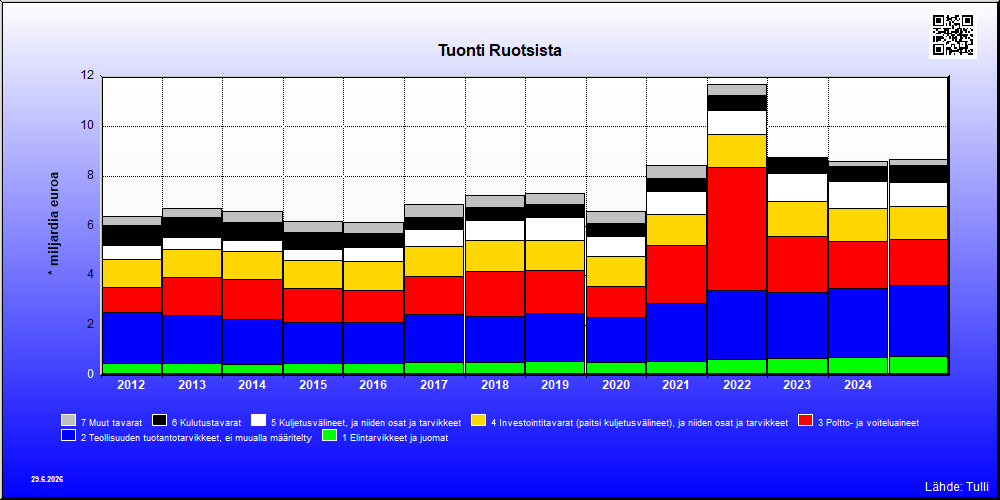1000x500 pixels.
Task: Click the white transport segment of the 2019 bar
Action: tap(555, 229)
